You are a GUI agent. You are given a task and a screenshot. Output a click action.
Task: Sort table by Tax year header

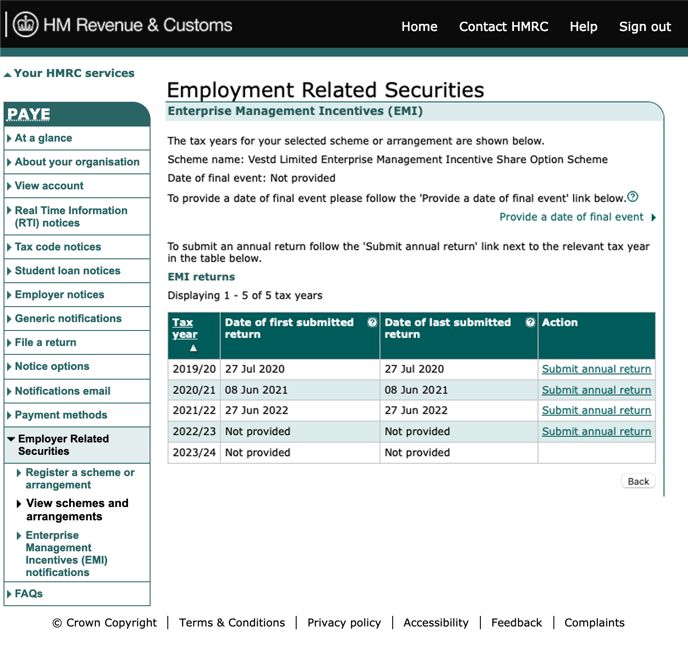click(185, 328)
